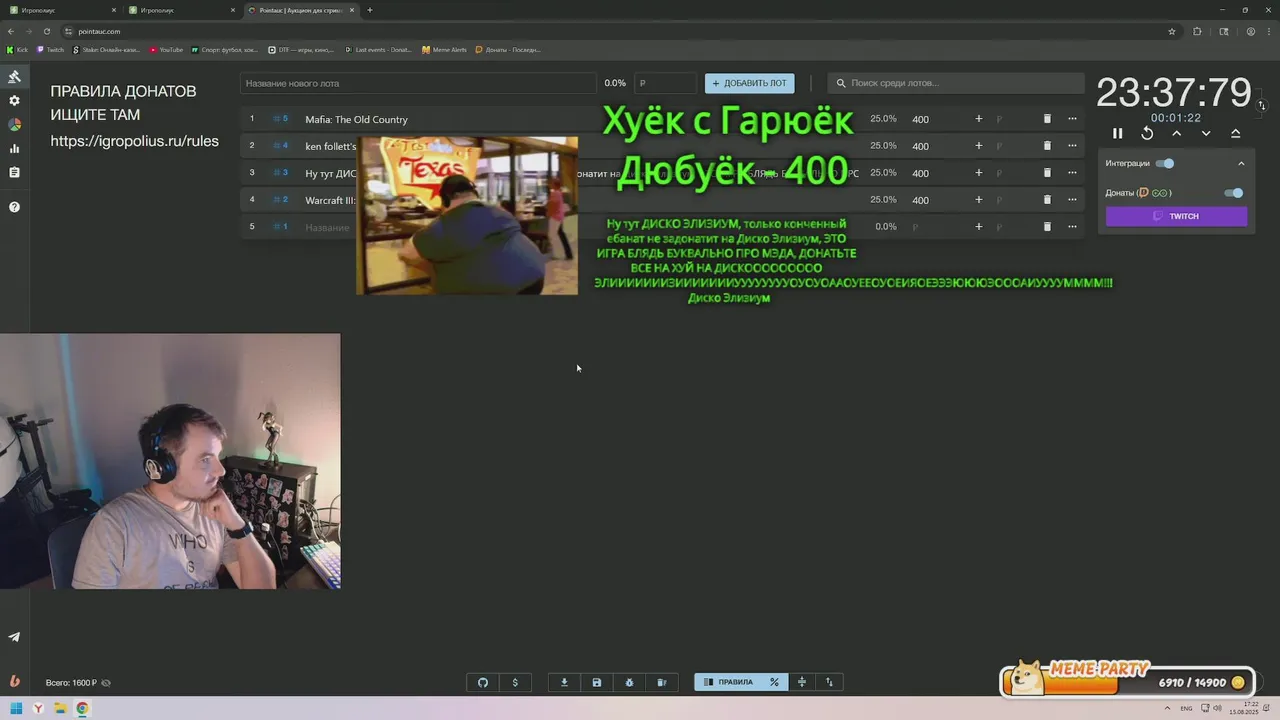Delete the Warcraft III lot
Image resolution: width=1280 pixels, height=720 pixels.
(1047, 200)
